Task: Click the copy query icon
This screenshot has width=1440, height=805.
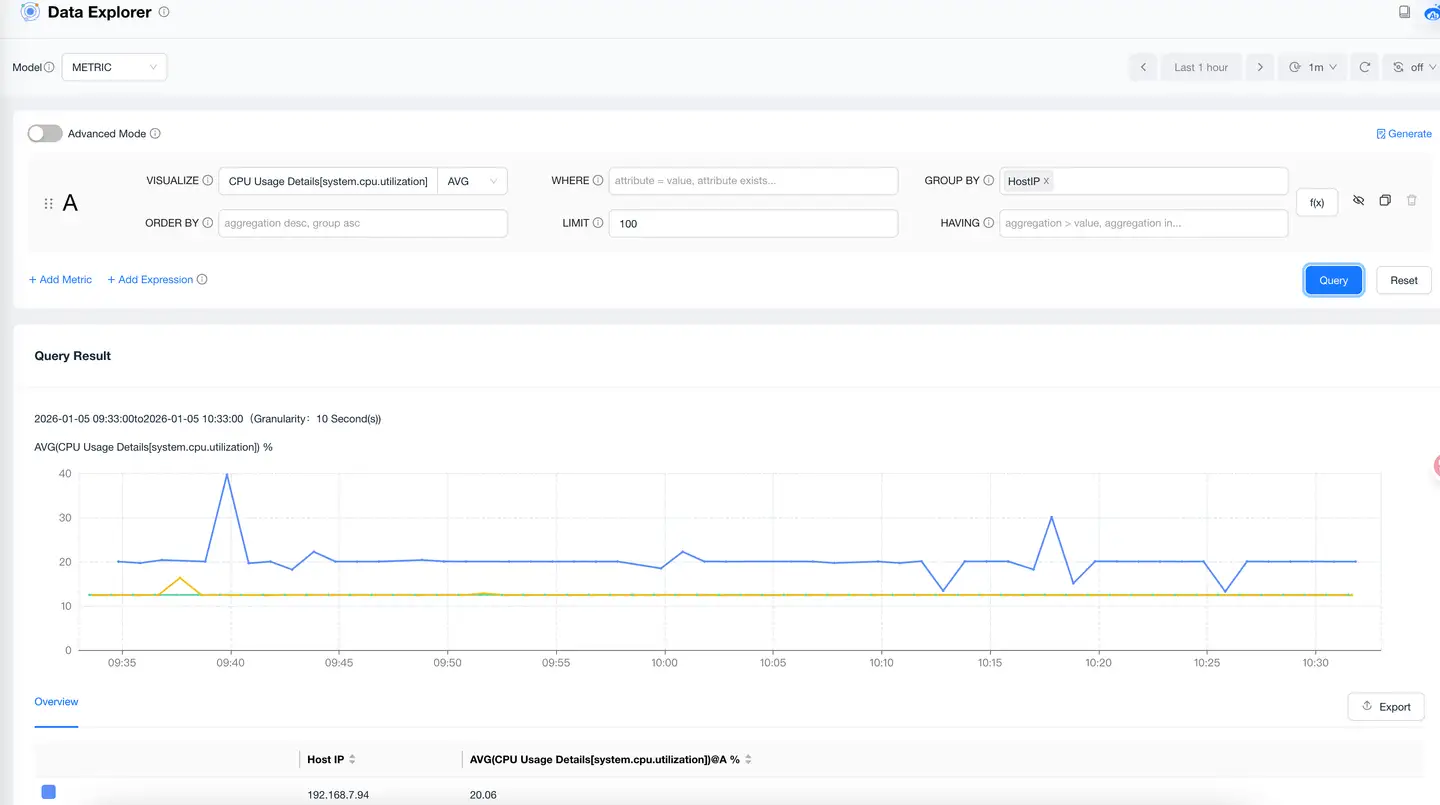Action: tap(1385, 201)
